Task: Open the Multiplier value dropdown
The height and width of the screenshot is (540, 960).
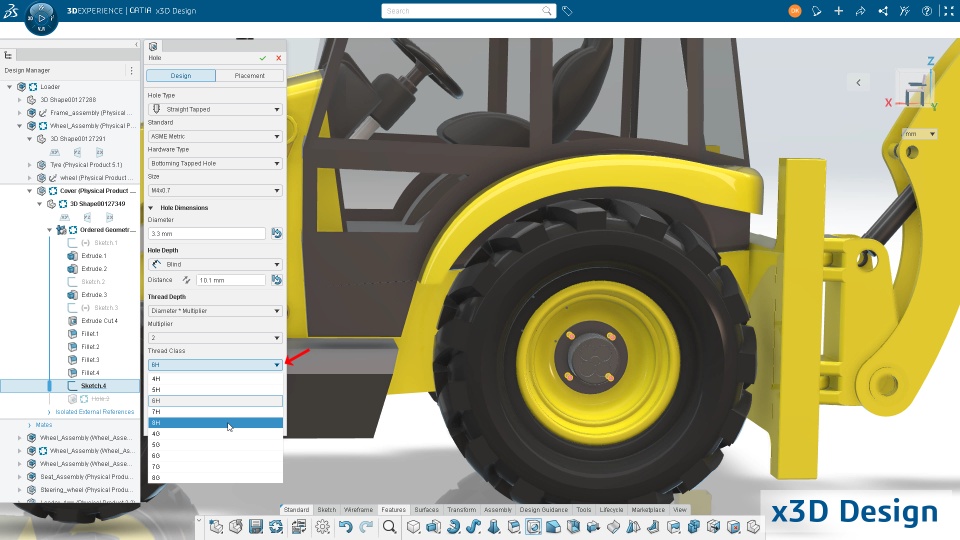Action: click(x=215, y=337)
